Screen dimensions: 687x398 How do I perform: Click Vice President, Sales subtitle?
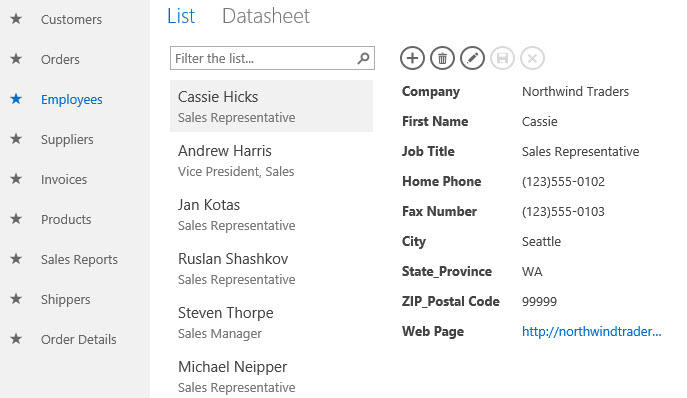click(x=236, y=172)
